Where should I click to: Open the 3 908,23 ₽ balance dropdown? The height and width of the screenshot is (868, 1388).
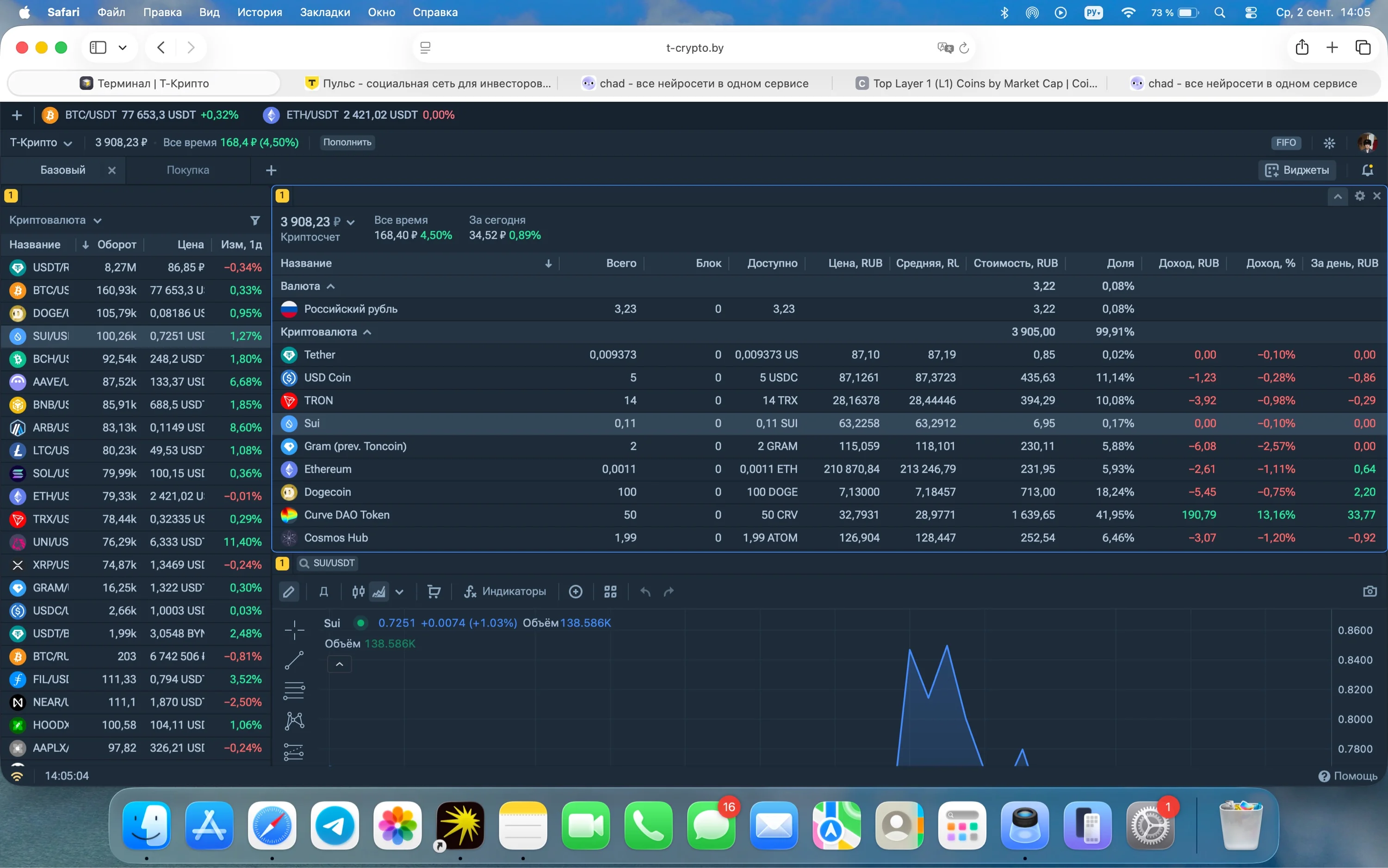pyautogui.click(x=317, y=222)
